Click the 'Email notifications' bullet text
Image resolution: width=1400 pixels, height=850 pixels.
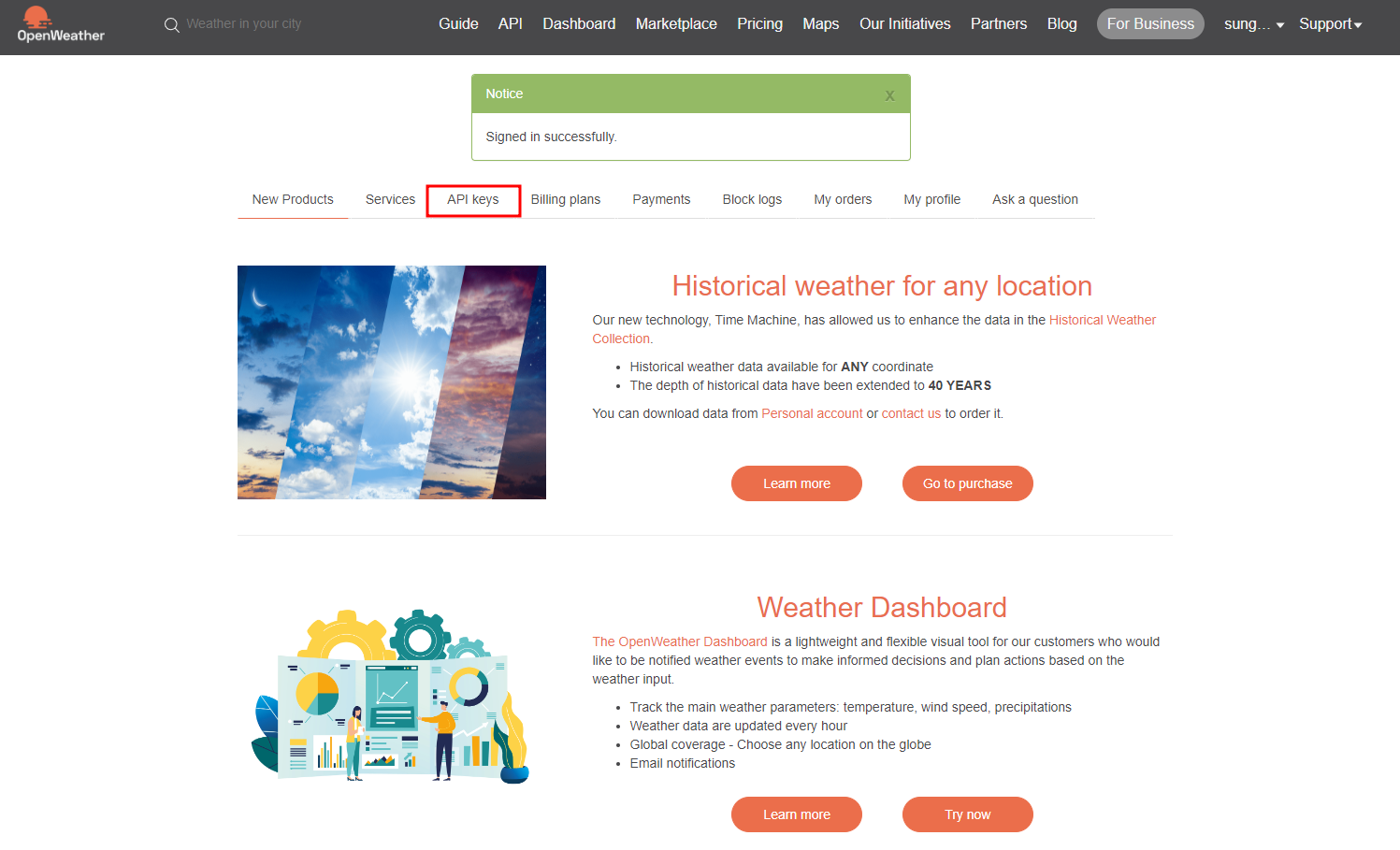tap(683, 763)
